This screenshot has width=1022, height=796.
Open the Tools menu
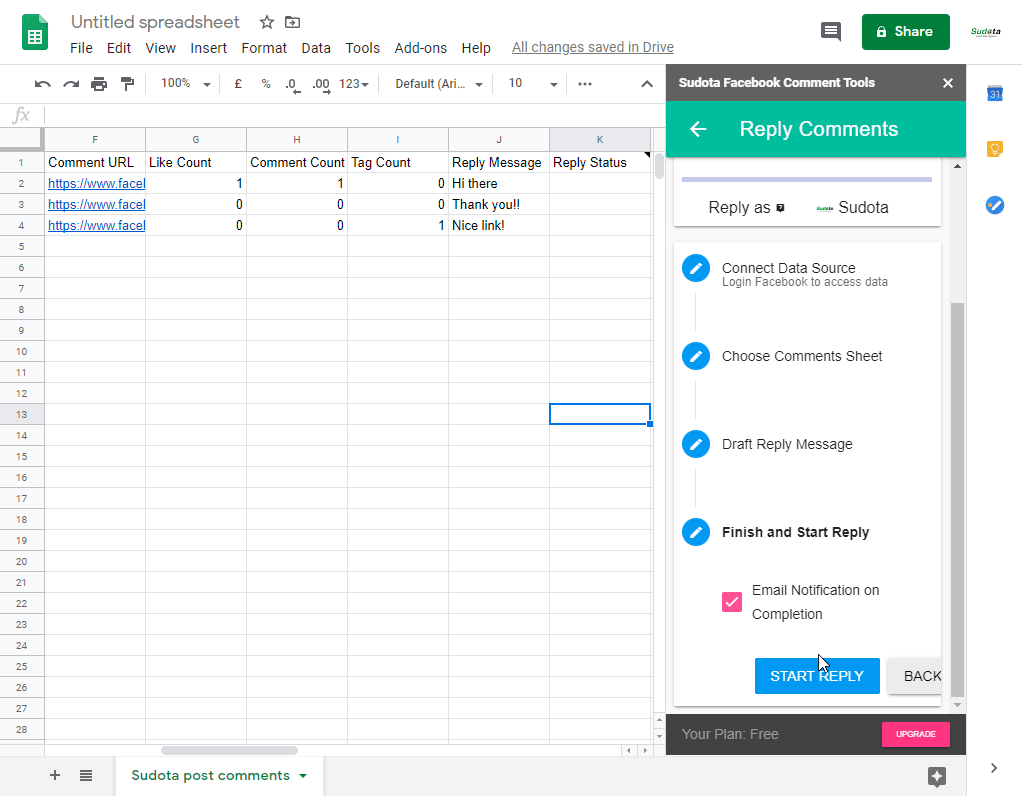tap(362, 48)
